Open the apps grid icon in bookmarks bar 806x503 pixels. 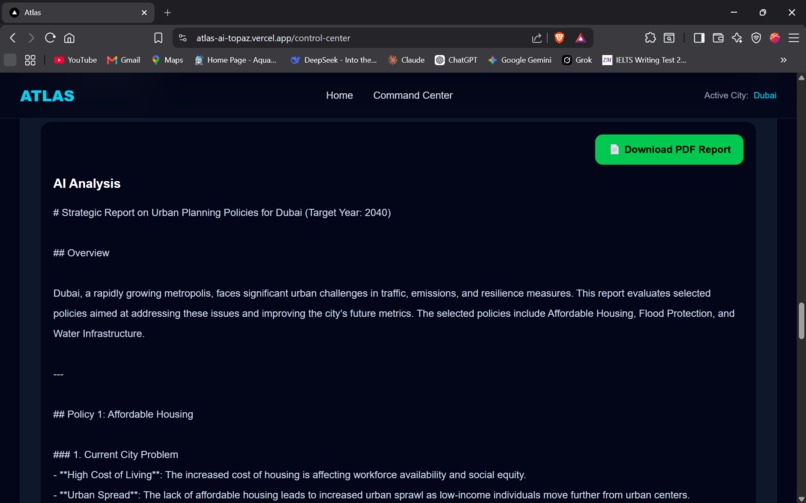[x=30, y=60]
